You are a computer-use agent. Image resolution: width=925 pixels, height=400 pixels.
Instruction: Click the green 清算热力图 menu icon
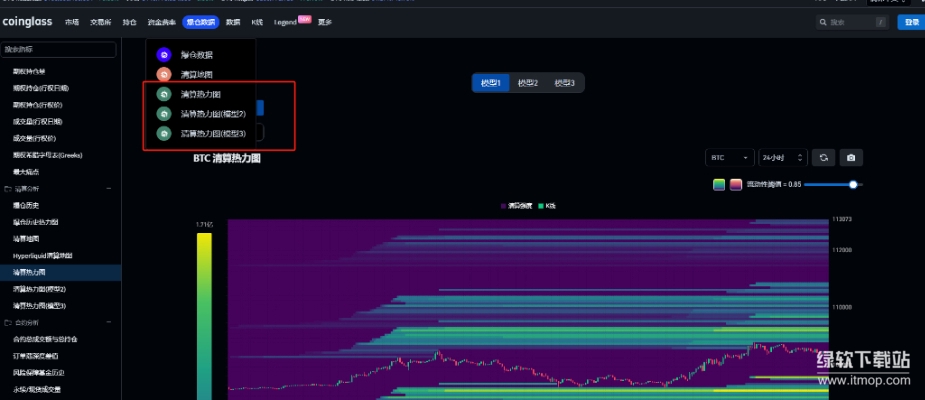point(164,94)
